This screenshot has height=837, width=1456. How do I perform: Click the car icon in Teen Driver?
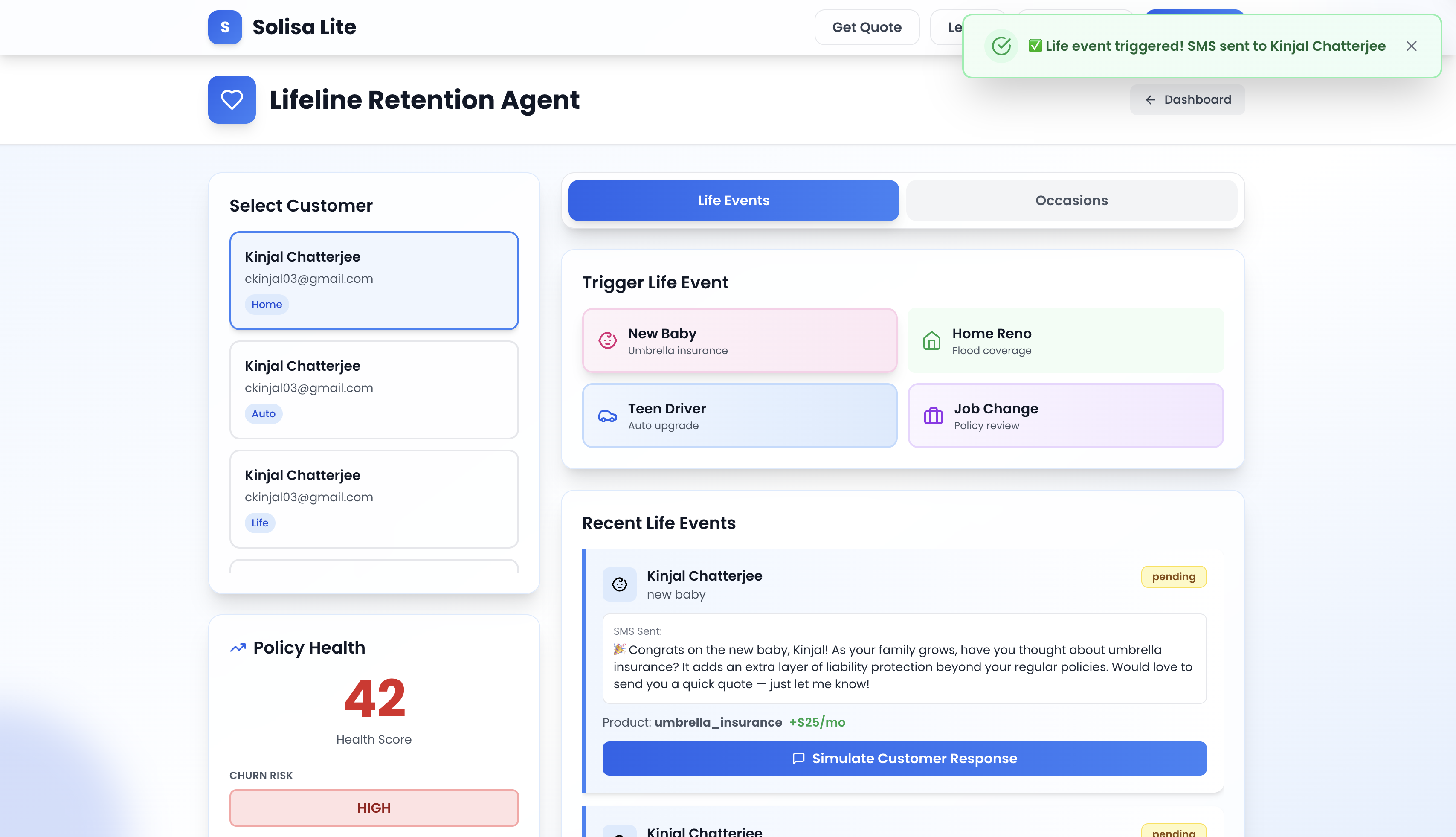click(607, 416)
